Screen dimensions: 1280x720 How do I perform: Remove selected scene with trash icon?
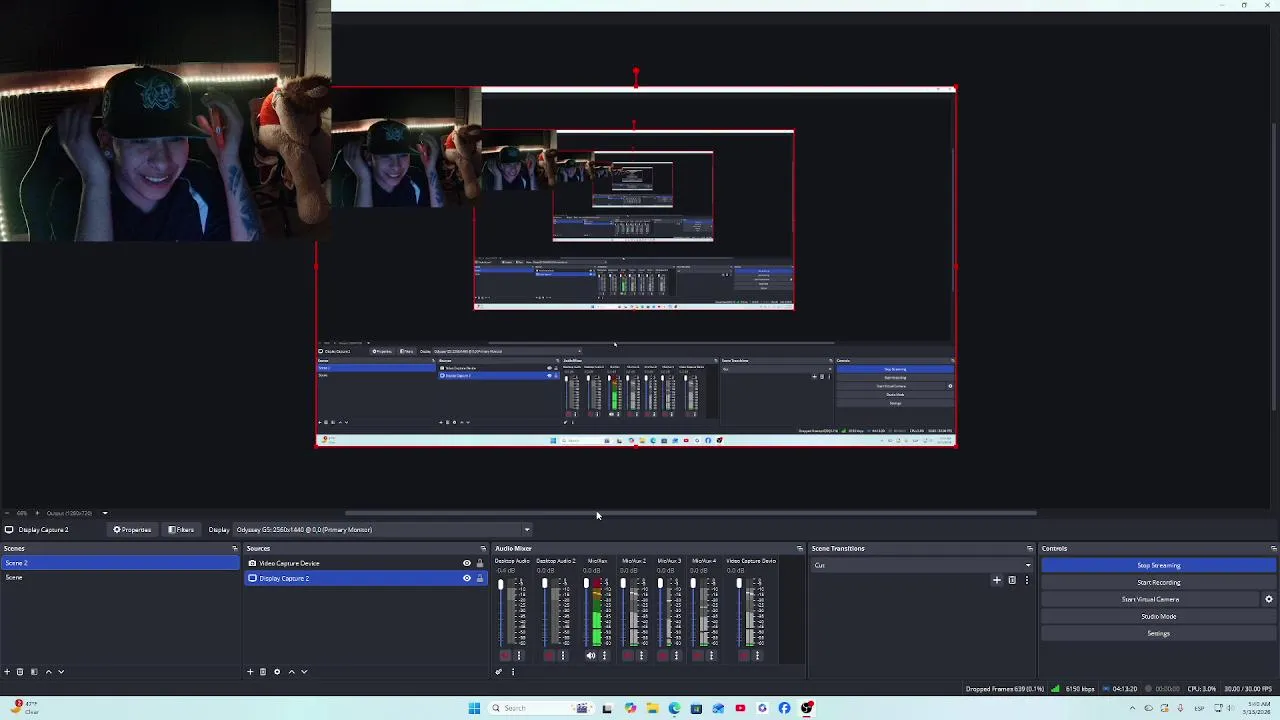click(19, 672)
